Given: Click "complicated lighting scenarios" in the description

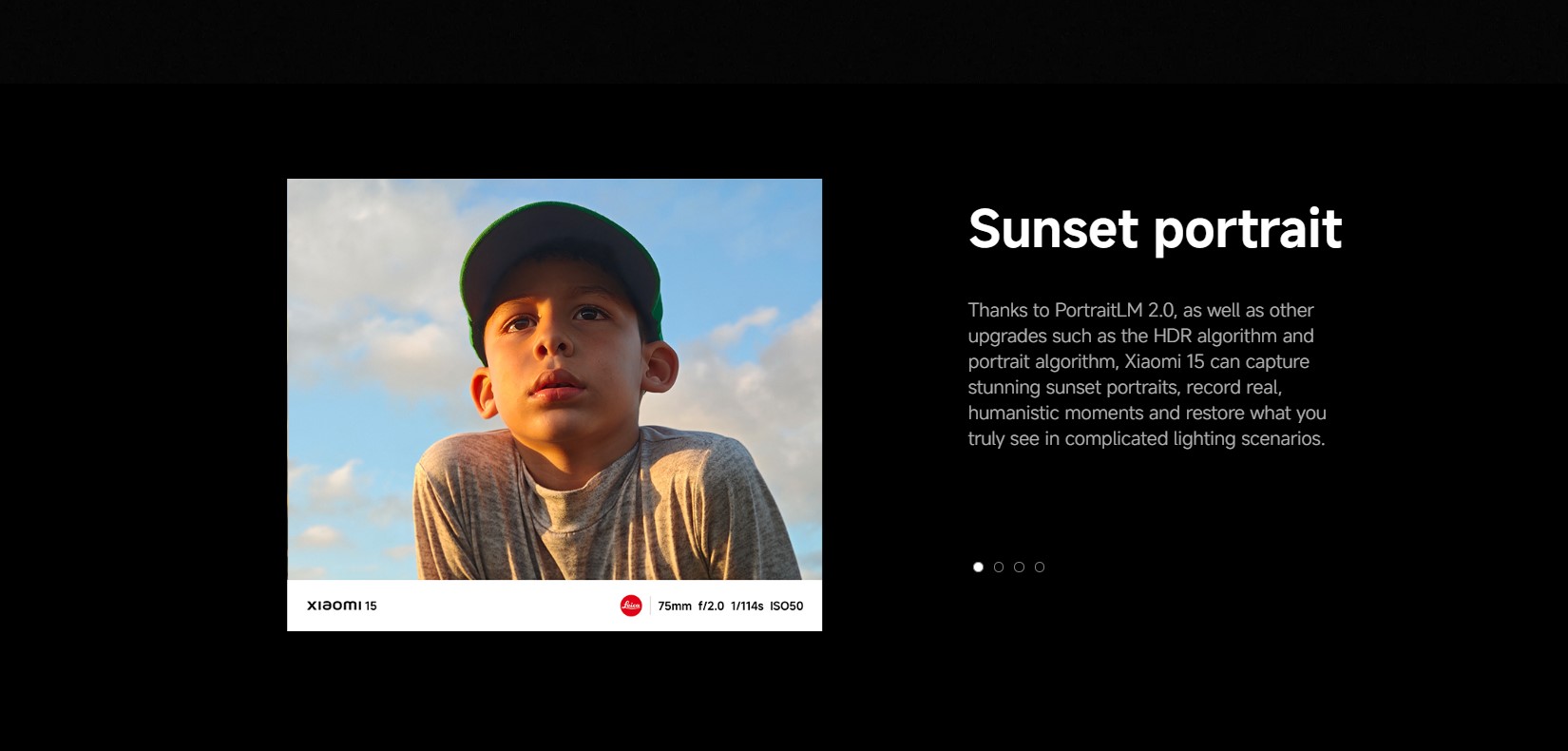Looking at the screenshot, I should (1194, 439).
